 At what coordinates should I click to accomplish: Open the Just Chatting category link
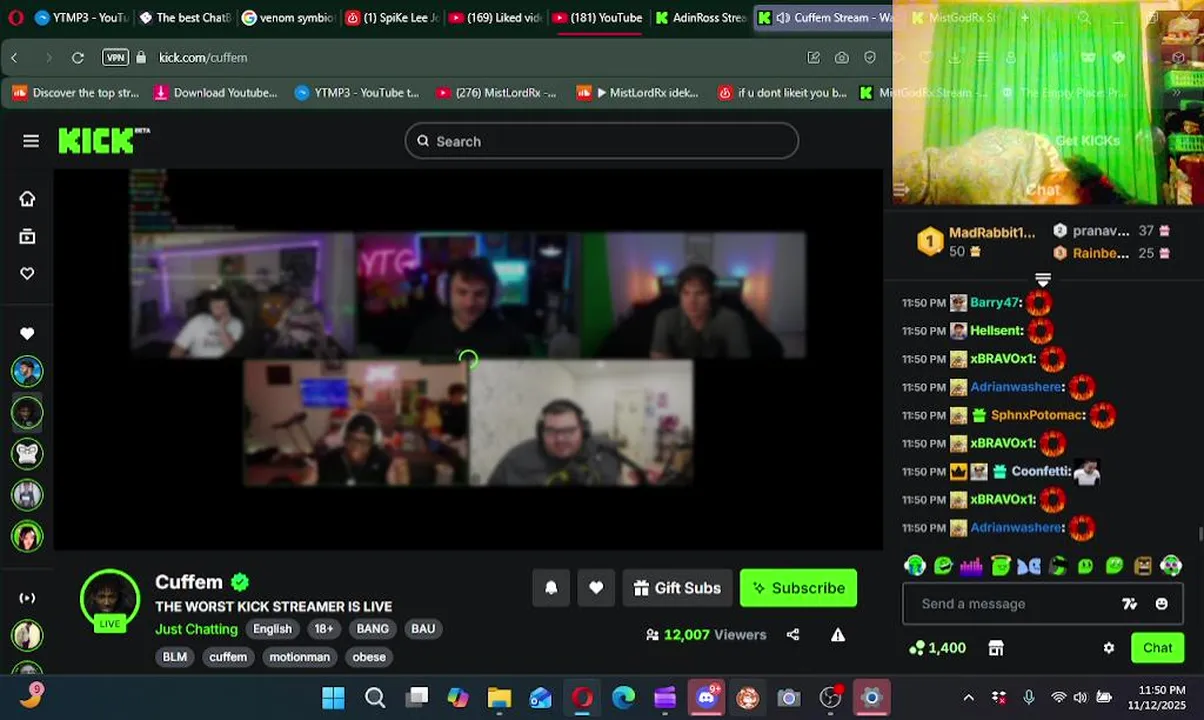(196, 629)
